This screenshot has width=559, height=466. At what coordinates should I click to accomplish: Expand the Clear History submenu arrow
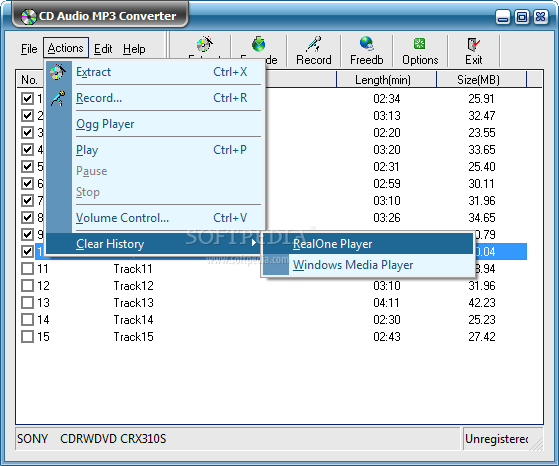[x=253, y=243]
